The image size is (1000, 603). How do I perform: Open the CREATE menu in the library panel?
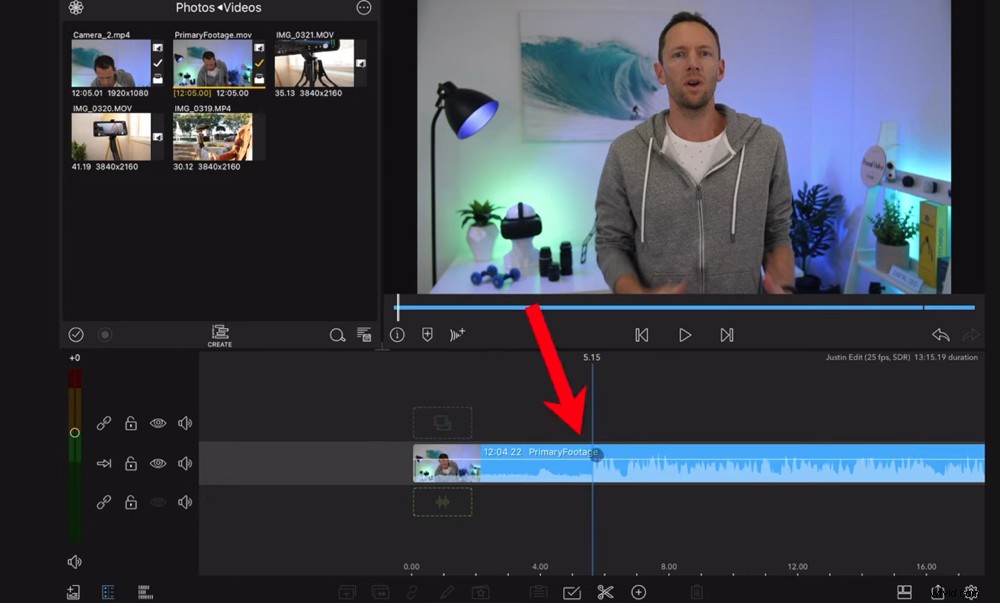[x=218, y=335]
